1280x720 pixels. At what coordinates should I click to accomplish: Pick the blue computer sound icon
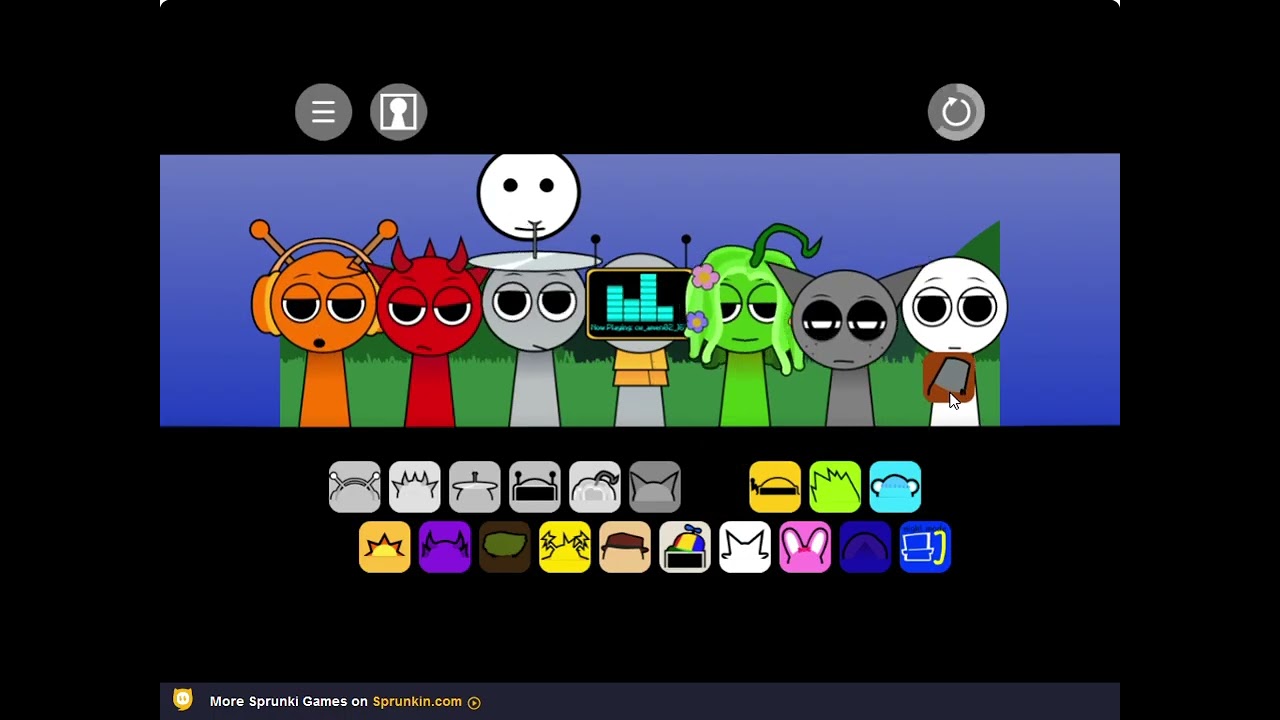click(925, 547)
